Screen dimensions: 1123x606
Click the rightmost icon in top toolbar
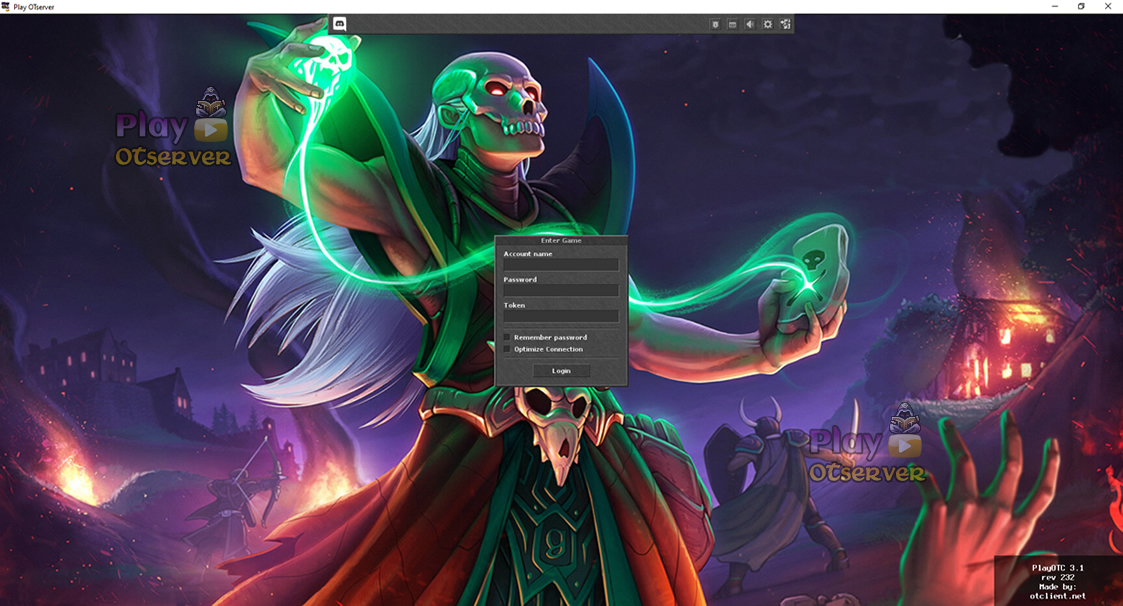tap(785, 24)
